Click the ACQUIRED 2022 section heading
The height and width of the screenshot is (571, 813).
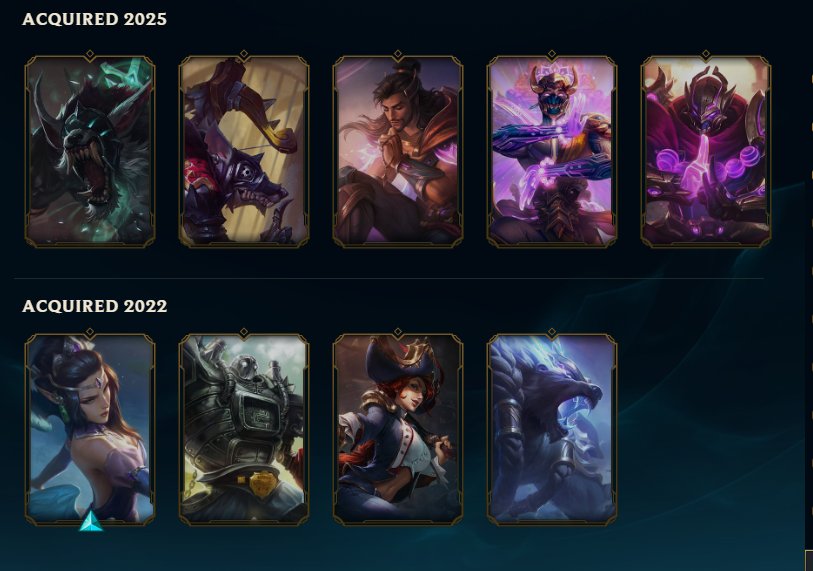pos(94,306)
